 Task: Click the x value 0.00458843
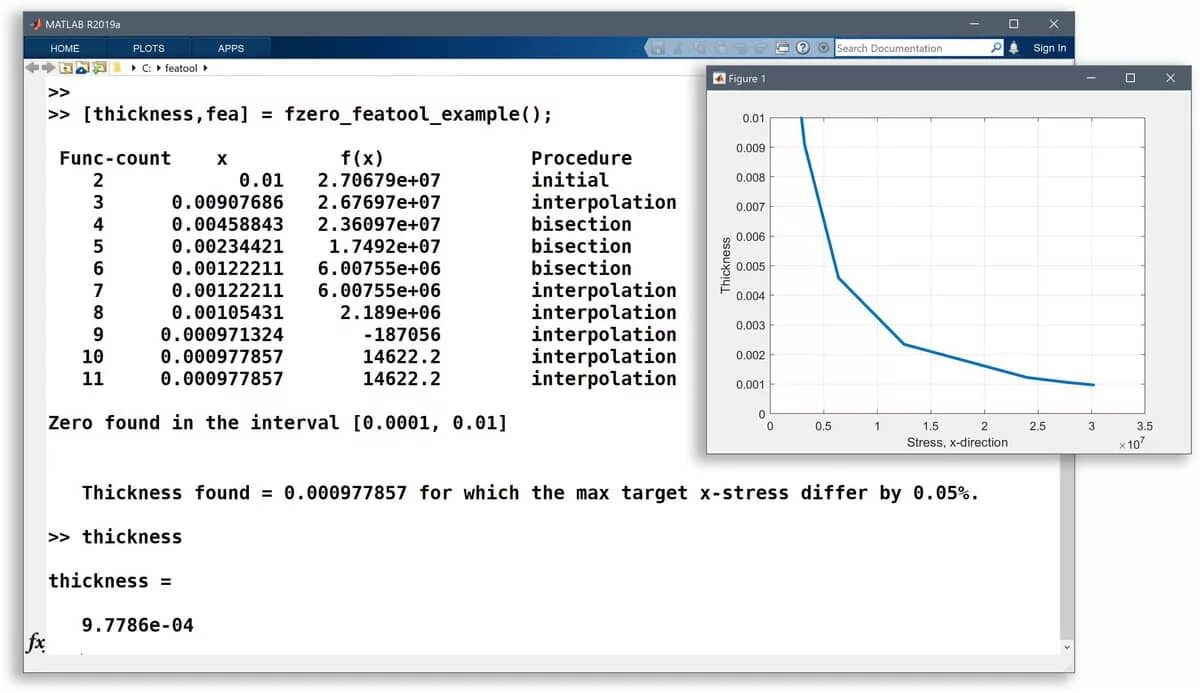(x=227, y=224)
